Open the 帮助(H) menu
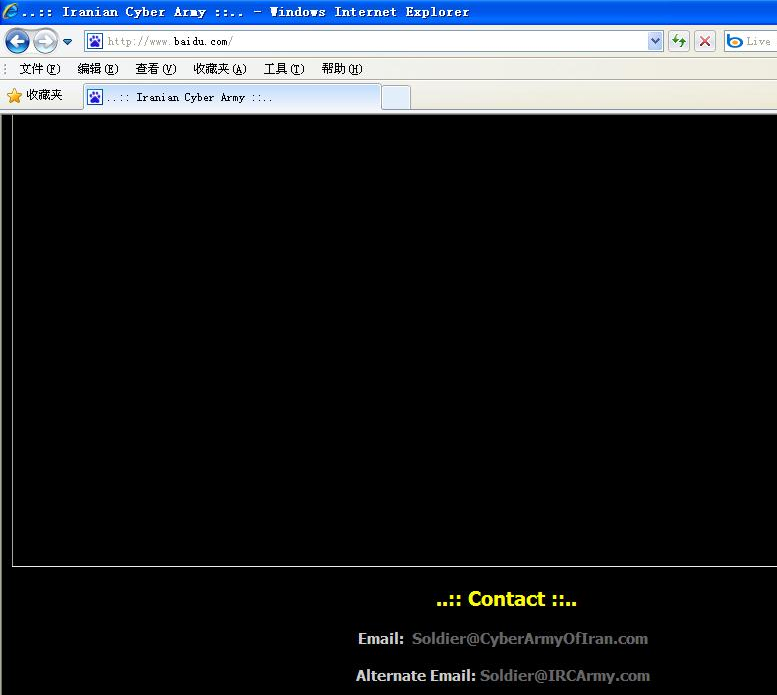The width and height of the screenshot is (777, 695). tap(342, 69)
